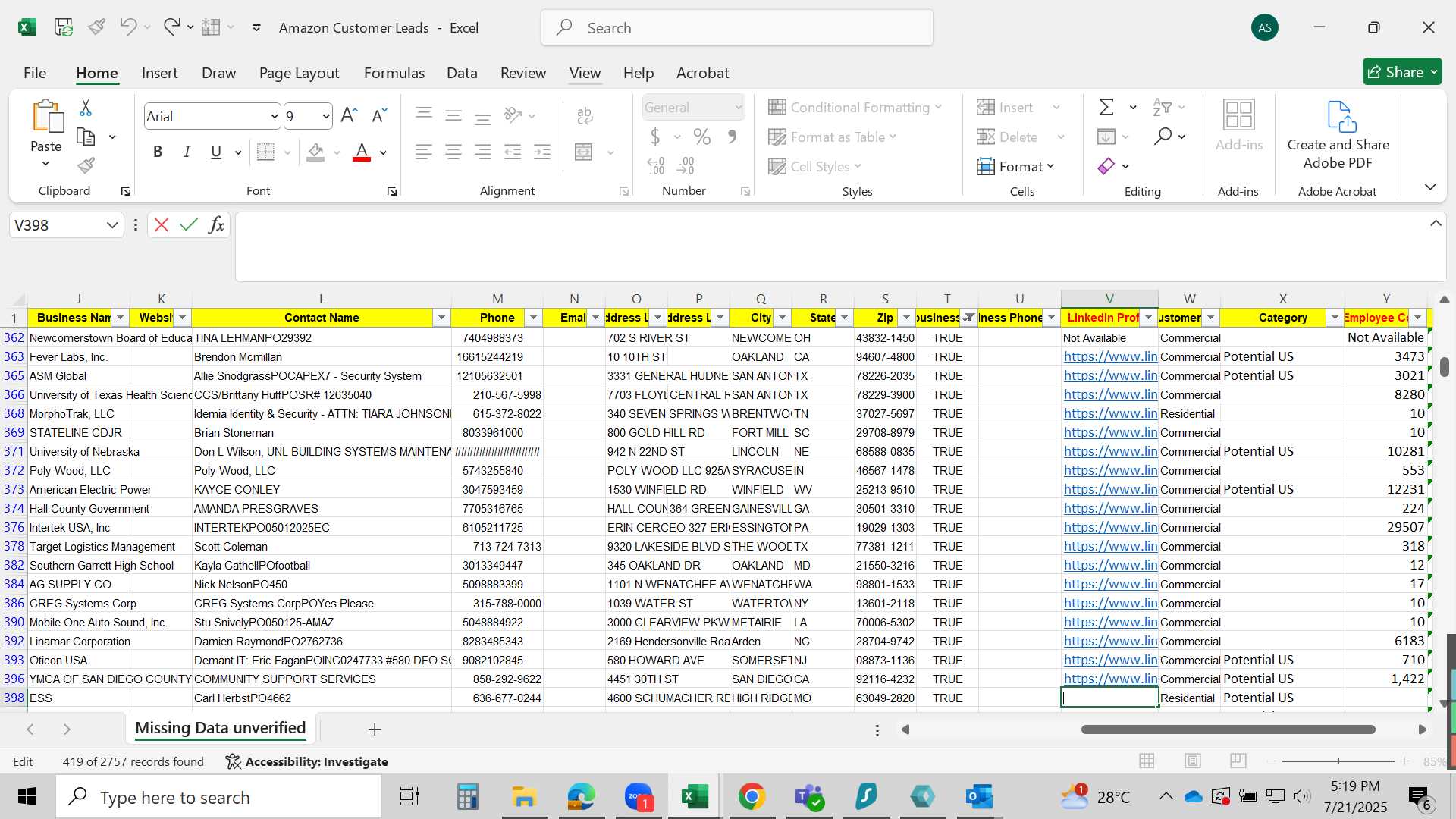Cancel the cell entry with X icon
1456x819 pixels.
(x=161, y=224)
